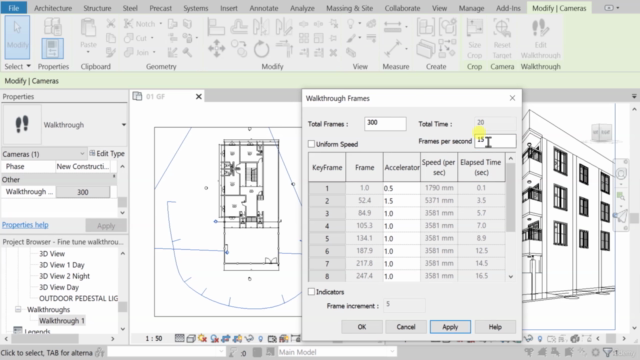Open the File tab
Image resolution: width=640 pixels, height=360 pixels.
click(x=13, y=8)
